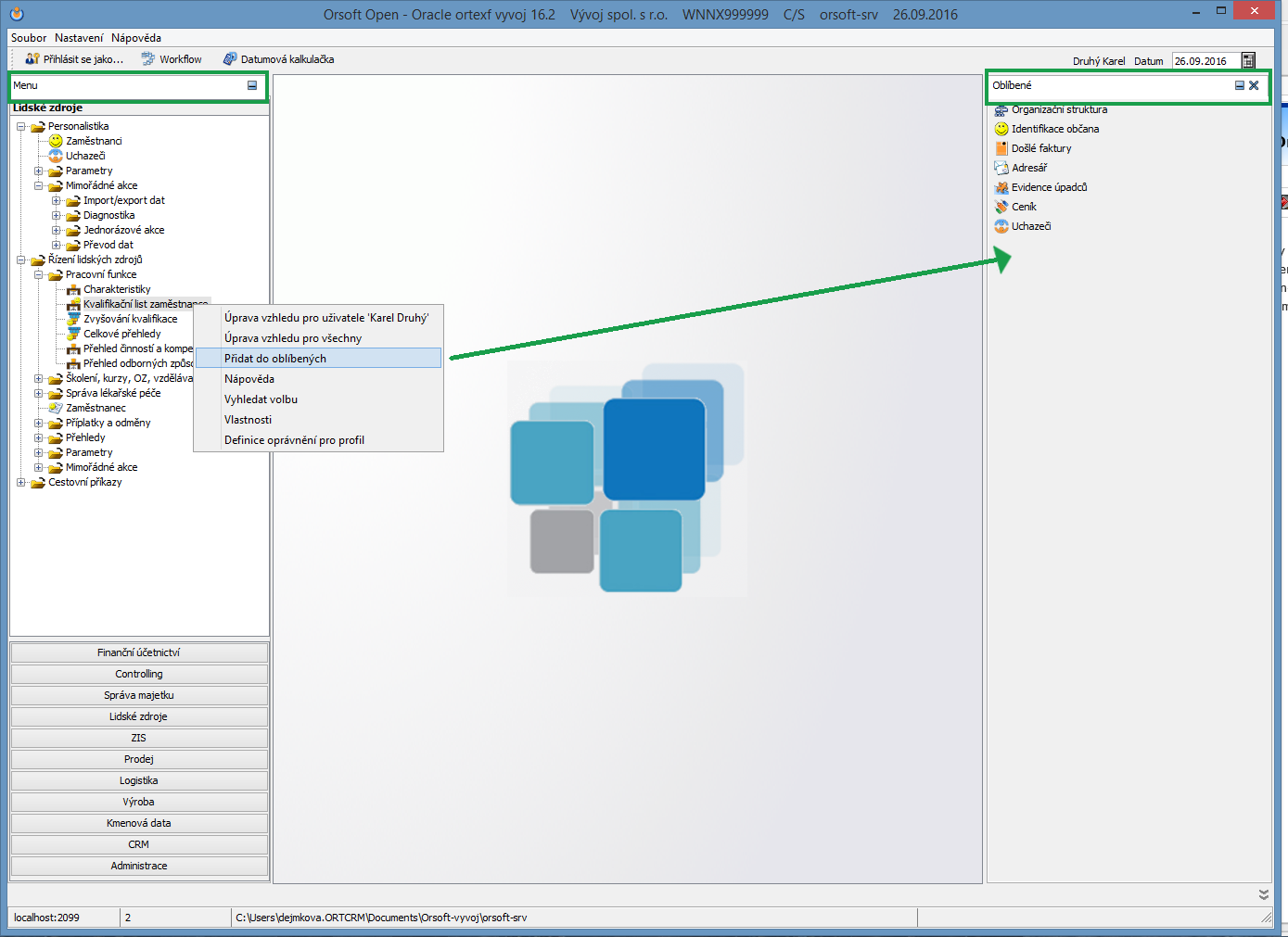Choose Přidat do oblíbených from context menu

click(x=275, y=359)
